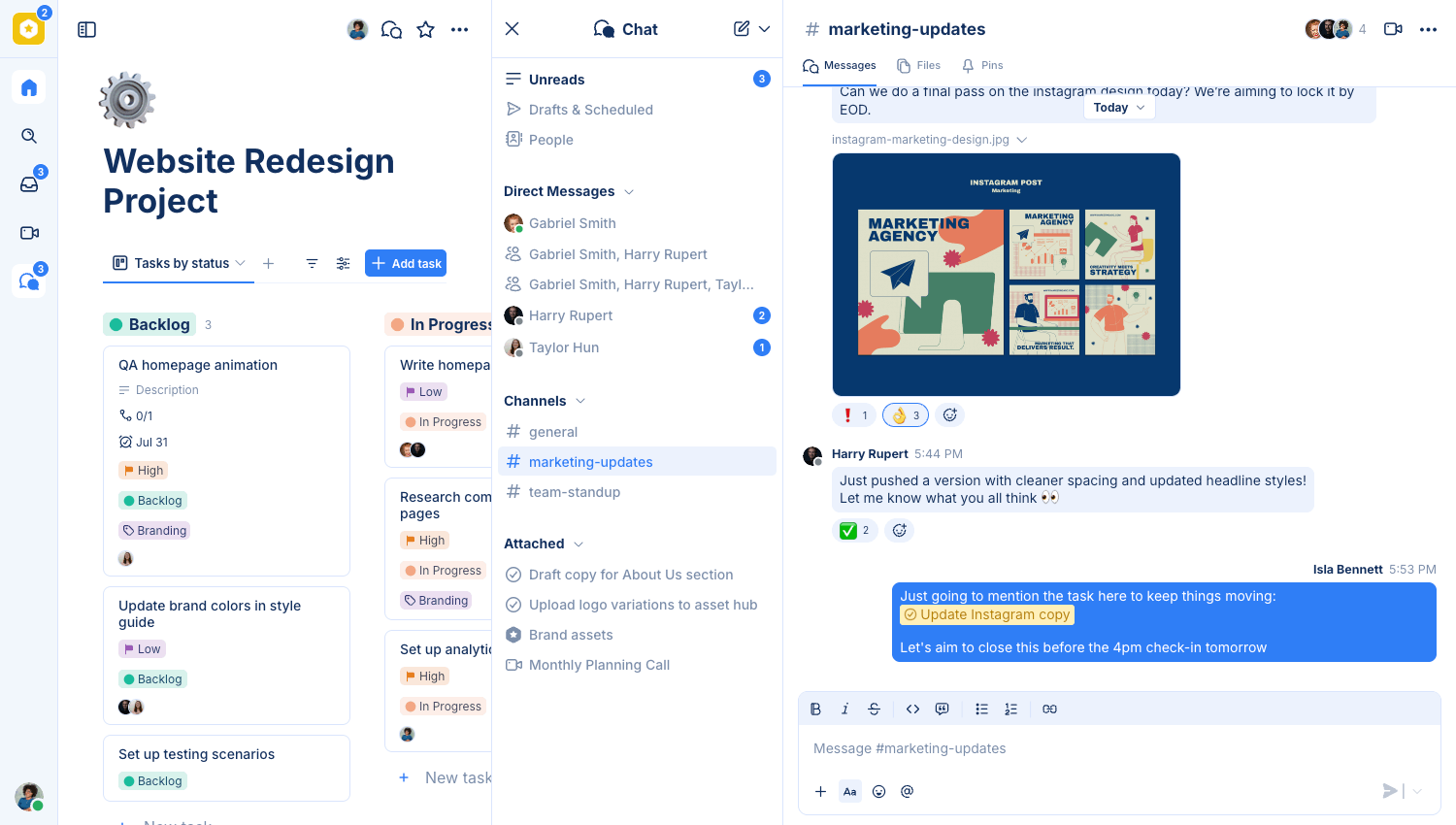Toggle the OK hand reaction

click(x=906, y=415)
